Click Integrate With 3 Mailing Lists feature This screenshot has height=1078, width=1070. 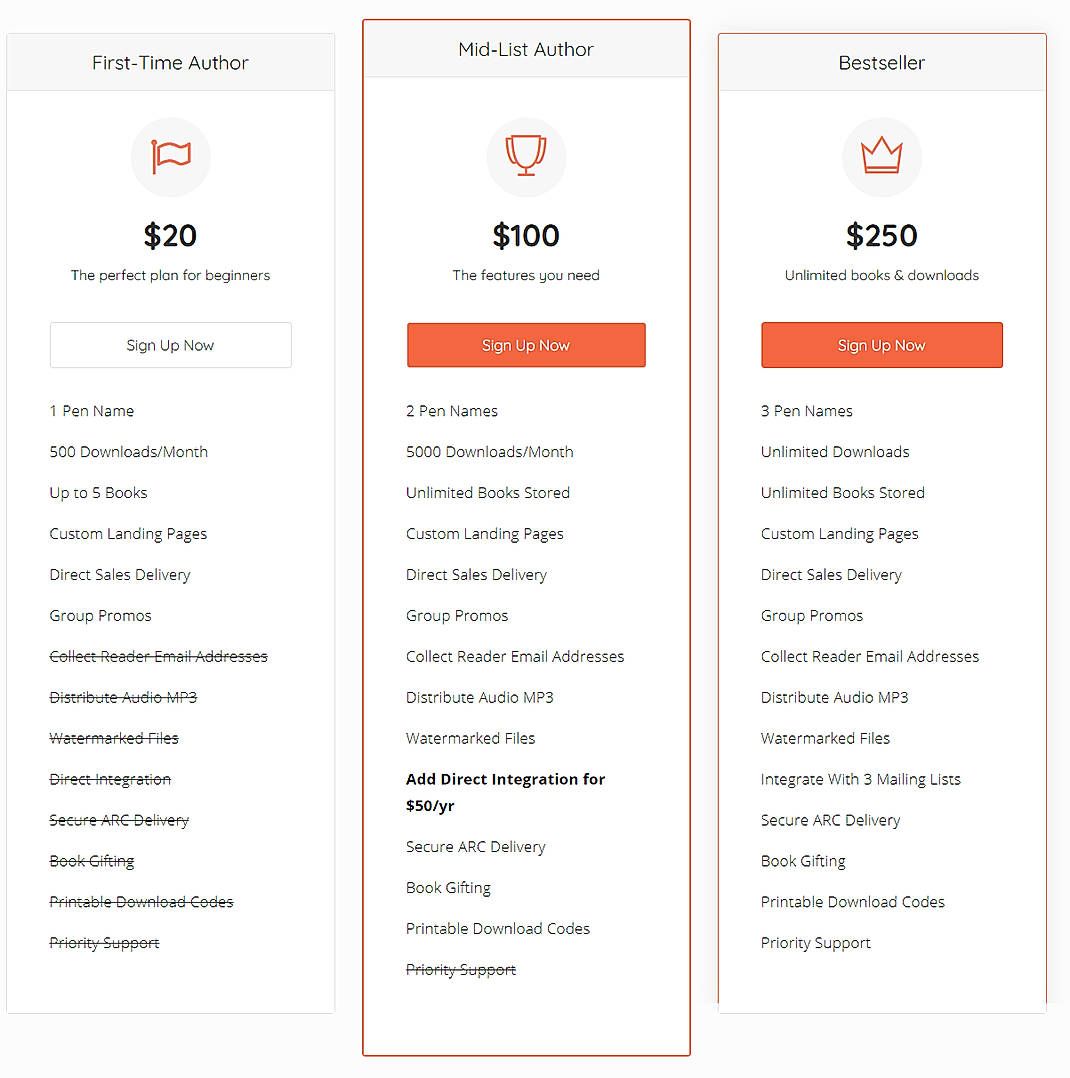coord(861,779)
